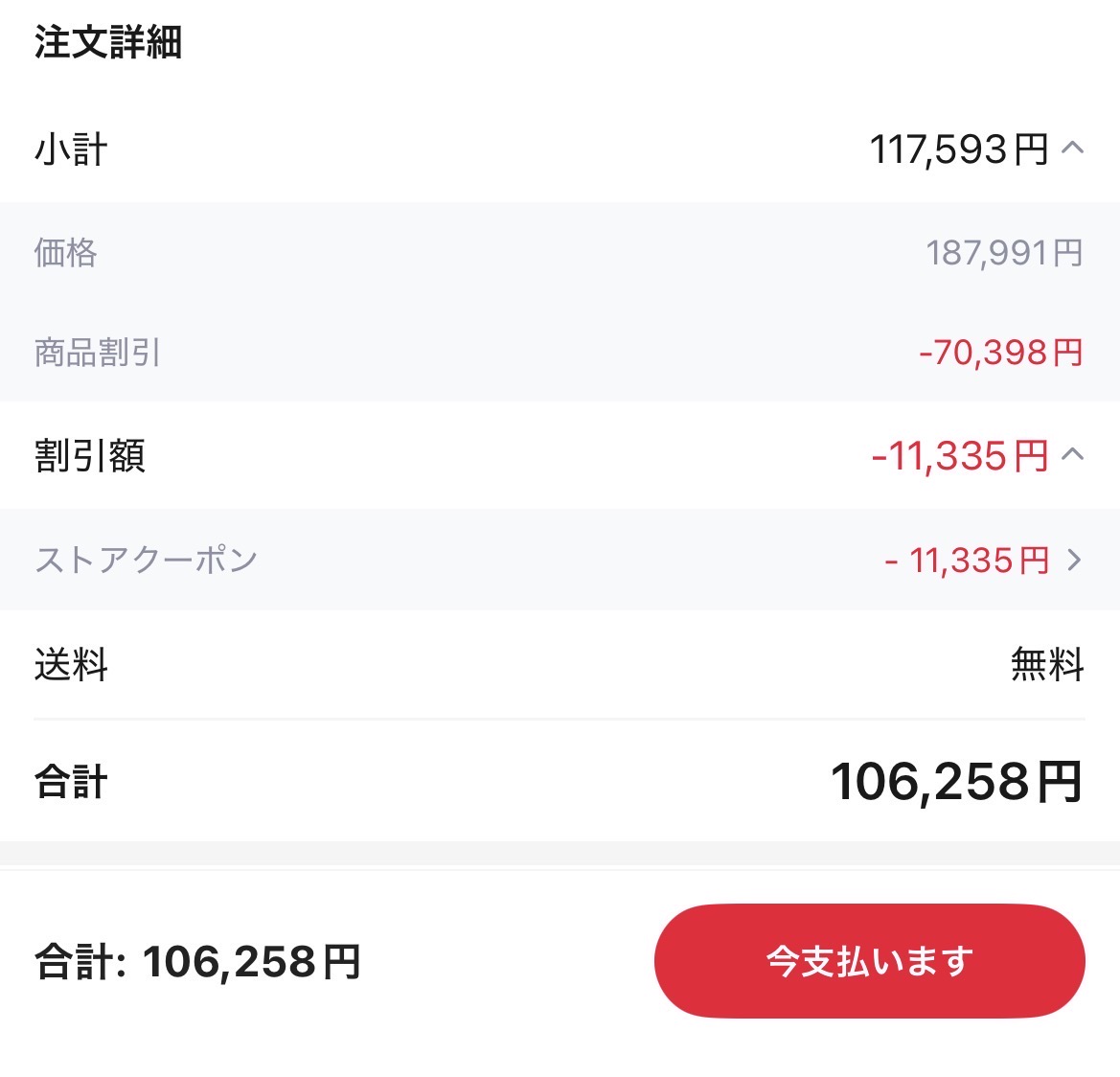Collapse the 小計 subtotal breakdown via its chevron

click(1074, 149)
